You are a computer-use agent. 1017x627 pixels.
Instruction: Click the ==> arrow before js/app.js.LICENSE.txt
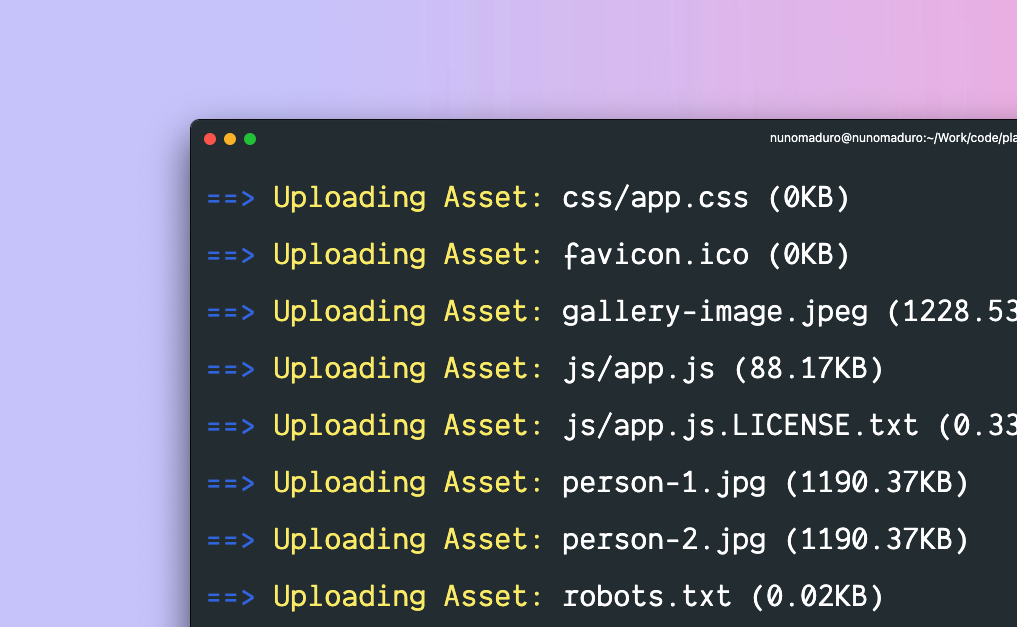coord(231,425)
